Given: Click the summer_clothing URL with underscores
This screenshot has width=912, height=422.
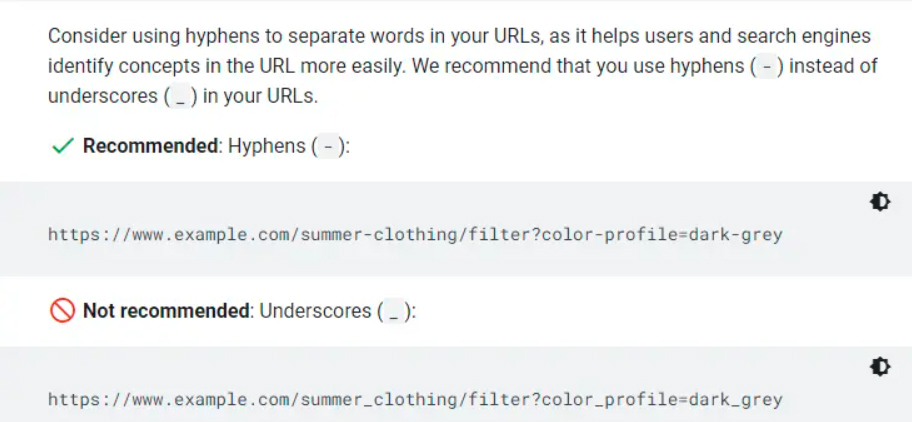Looking at the screenshot, I should pos(415,400).
